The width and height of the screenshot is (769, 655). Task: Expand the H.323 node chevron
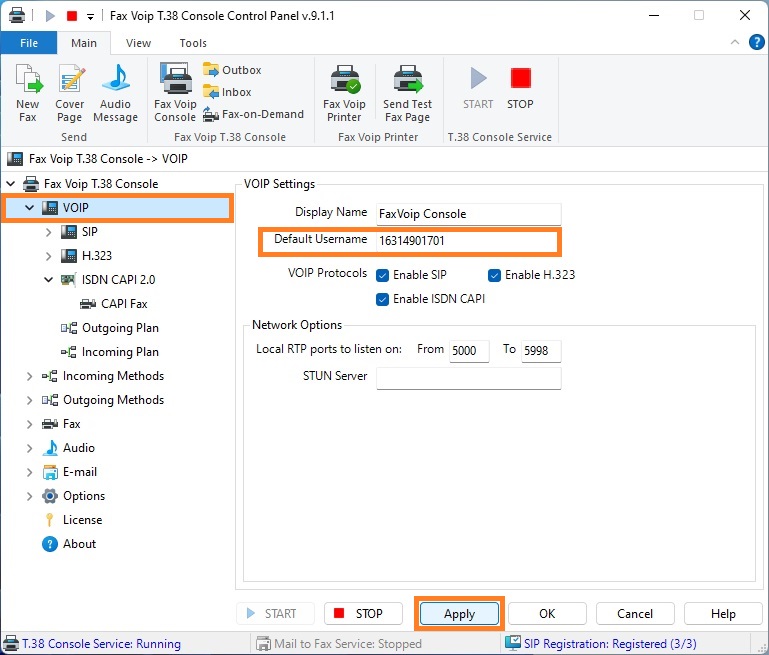(x=48, y=256)
